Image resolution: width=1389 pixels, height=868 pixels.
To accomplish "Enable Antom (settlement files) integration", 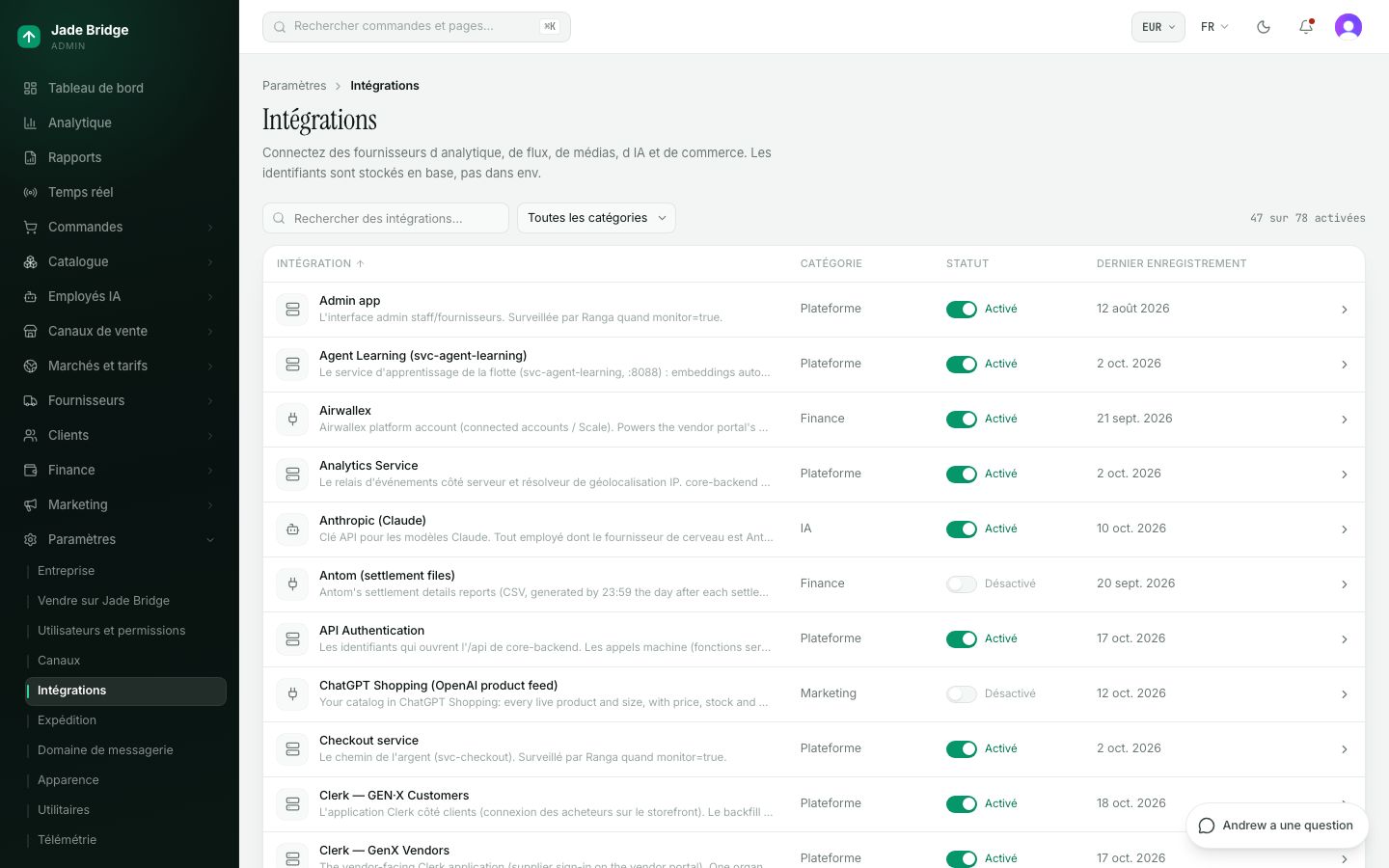I will [962, 584].
